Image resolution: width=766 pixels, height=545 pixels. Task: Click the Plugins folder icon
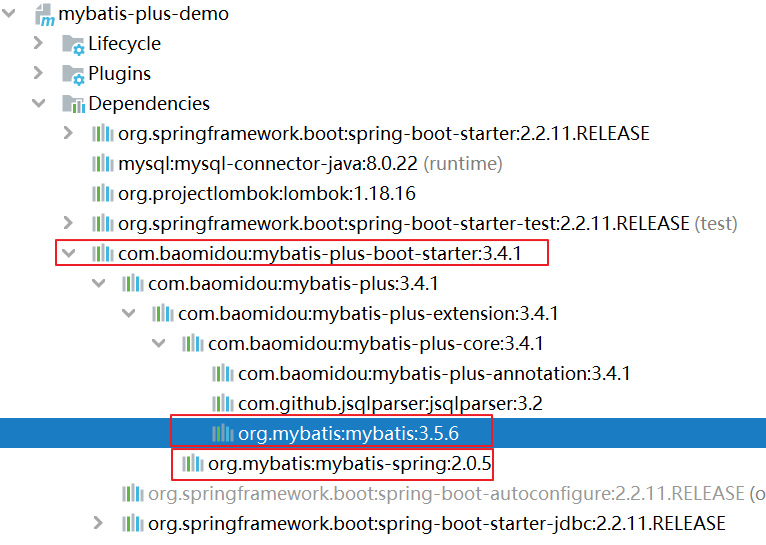point(73,74)
